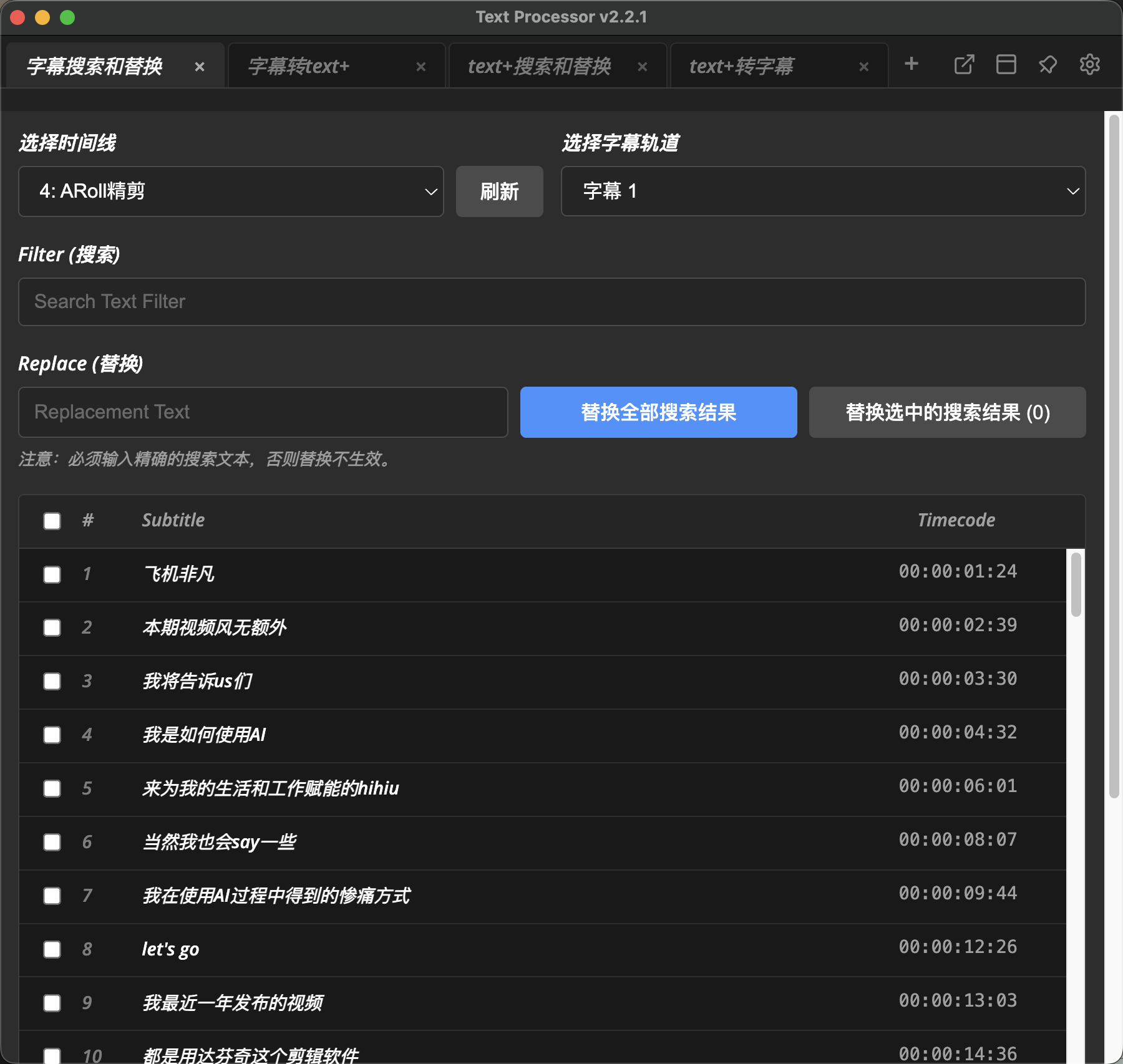Open in external window icon
This screenshot has width=1123, height=1064.
click(x=964, y=64)
